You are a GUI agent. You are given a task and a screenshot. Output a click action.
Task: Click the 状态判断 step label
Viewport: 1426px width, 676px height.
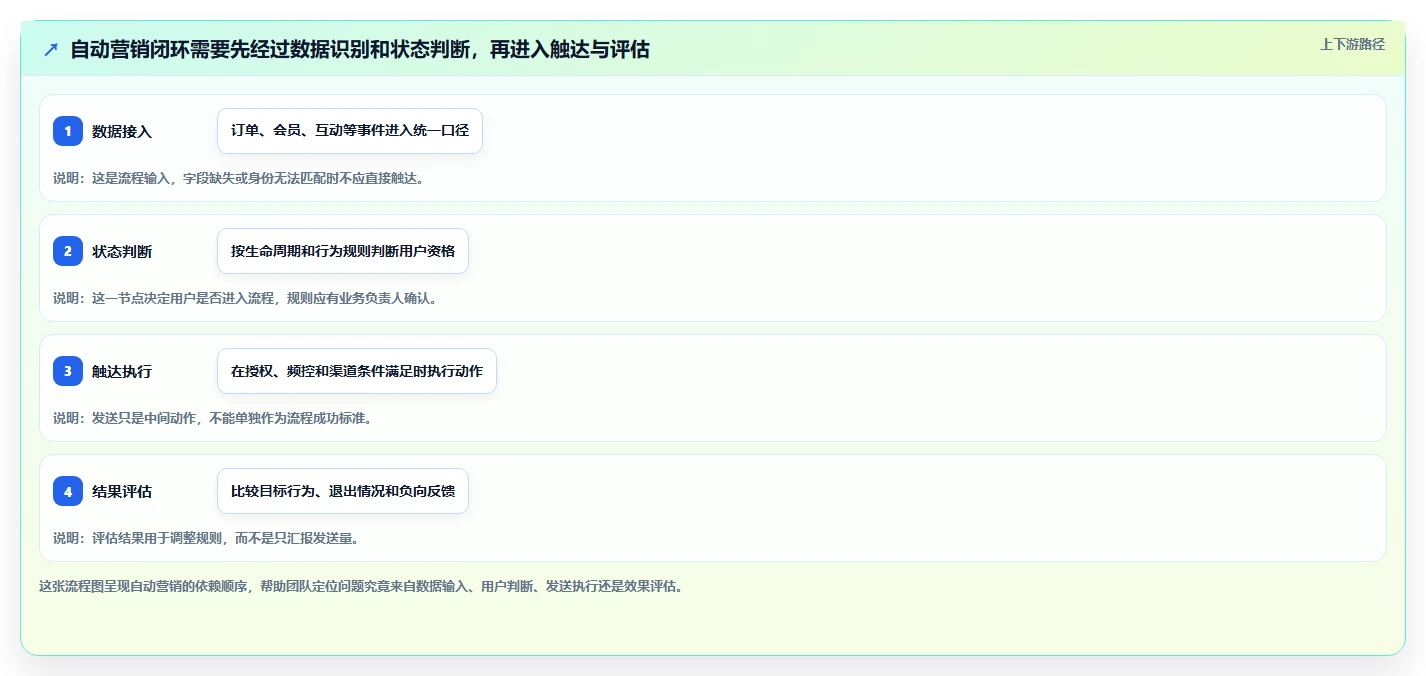(x=122, y=251)
